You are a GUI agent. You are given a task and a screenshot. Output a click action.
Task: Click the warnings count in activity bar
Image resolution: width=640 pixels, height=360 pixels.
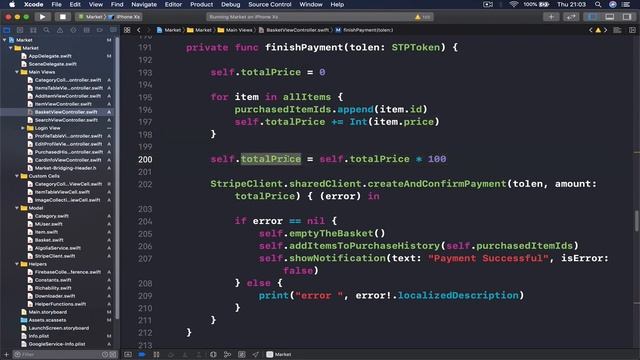click(423, 17)
